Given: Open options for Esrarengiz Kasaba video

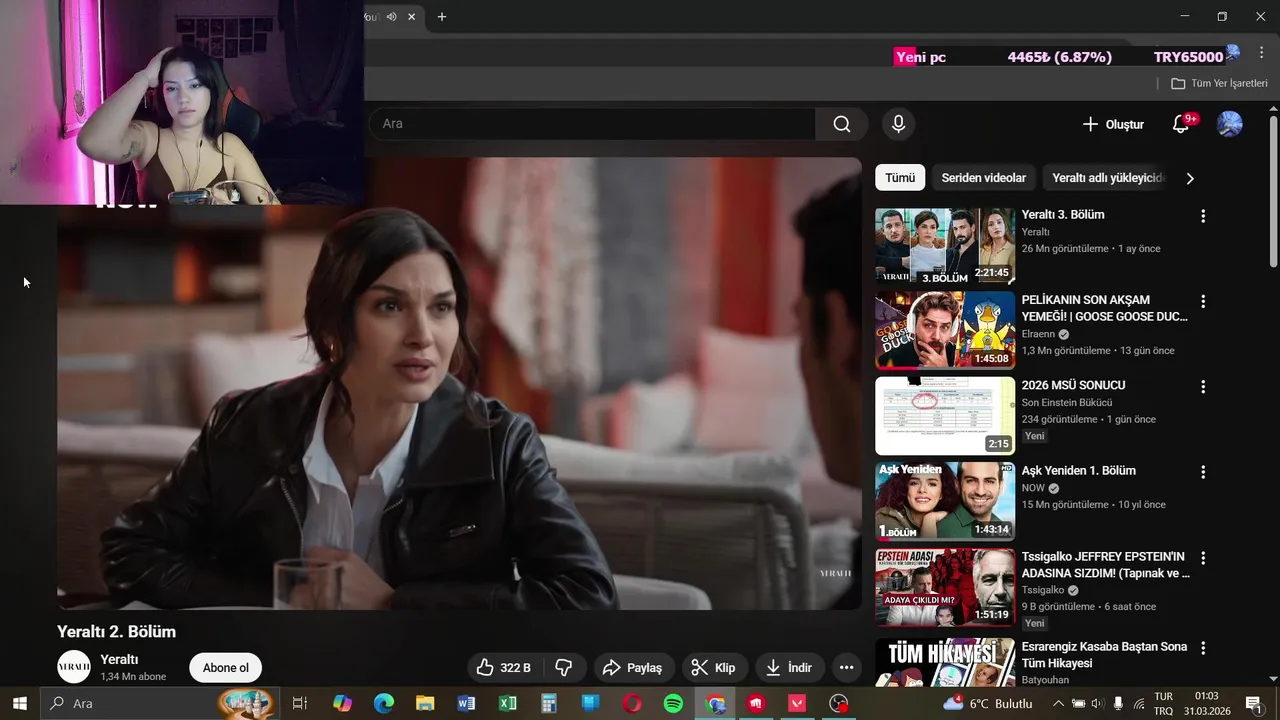Looking at the screenshot, I should pyautogui.click(x=1203, y=648).
